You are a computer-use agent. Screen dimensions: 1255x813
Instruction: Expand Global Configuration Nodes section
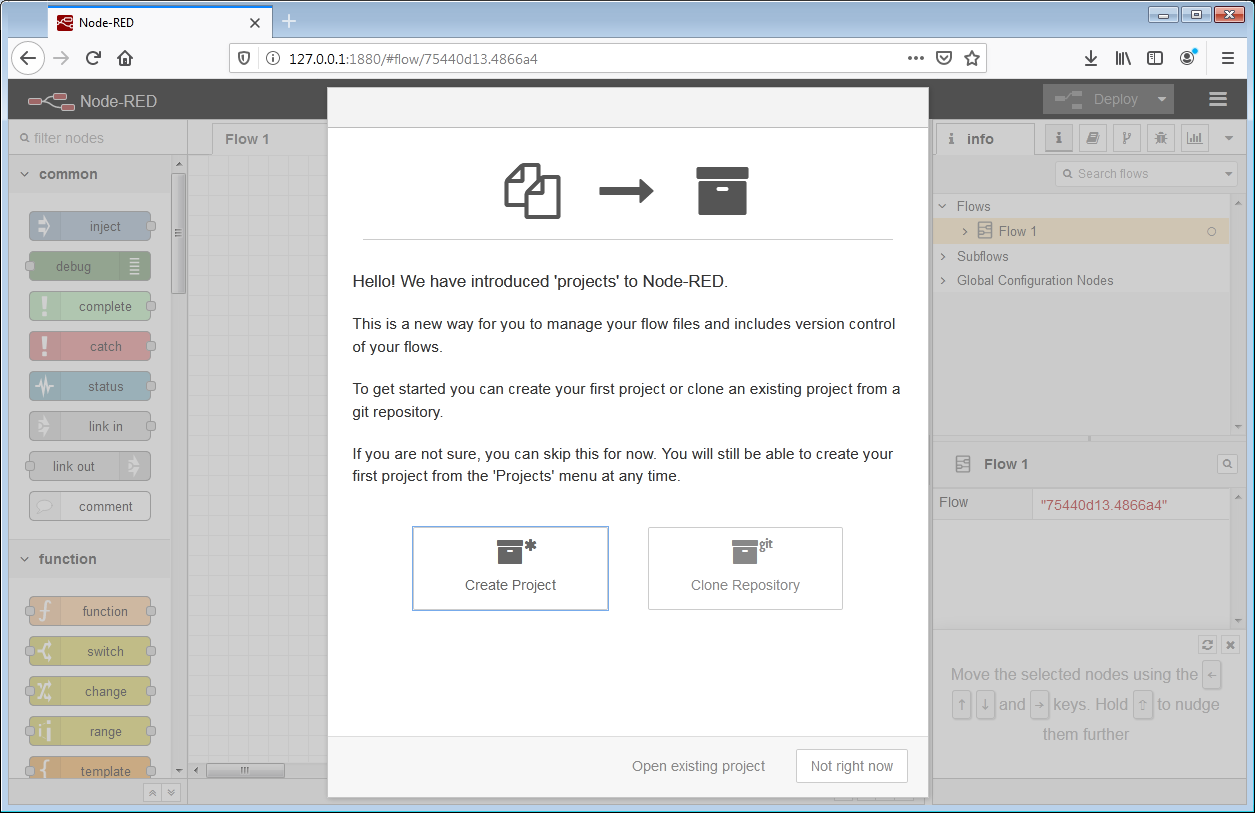click(x=943, y=281)
